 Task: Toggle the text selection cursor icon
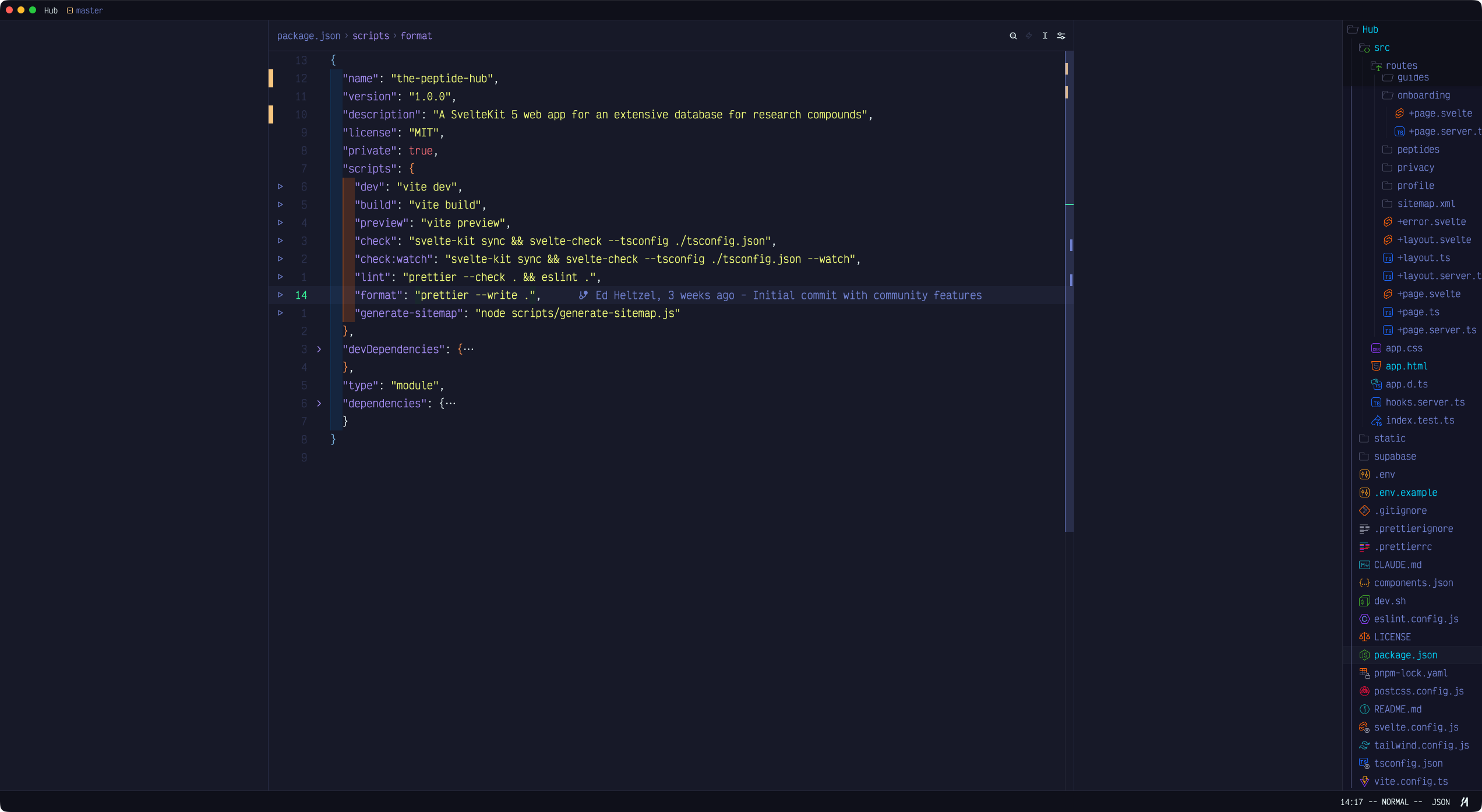point(1045,36)
